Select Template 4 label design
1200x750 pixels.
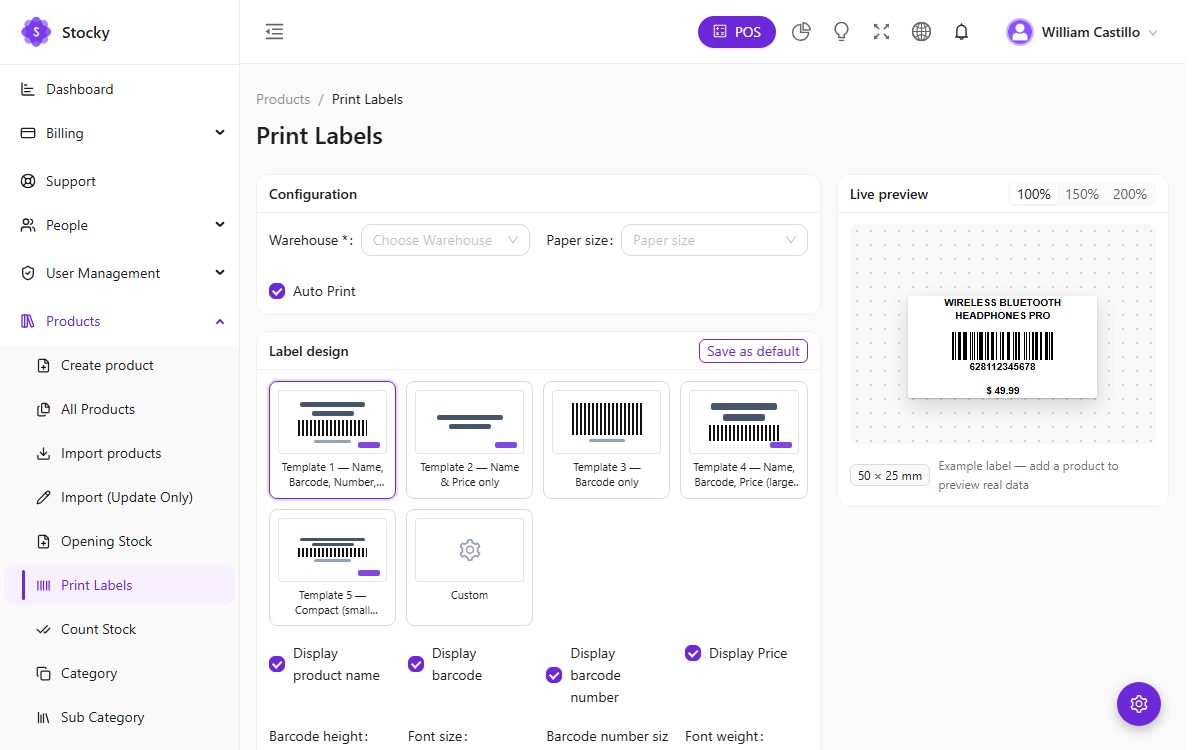click(744, 439)
